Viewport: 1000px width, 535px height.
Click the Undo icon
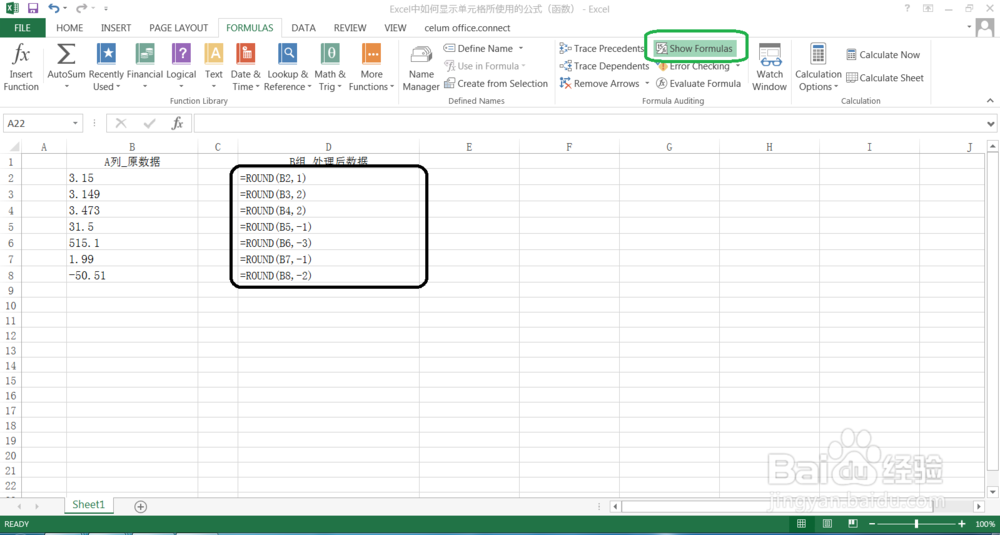(54, 9)
